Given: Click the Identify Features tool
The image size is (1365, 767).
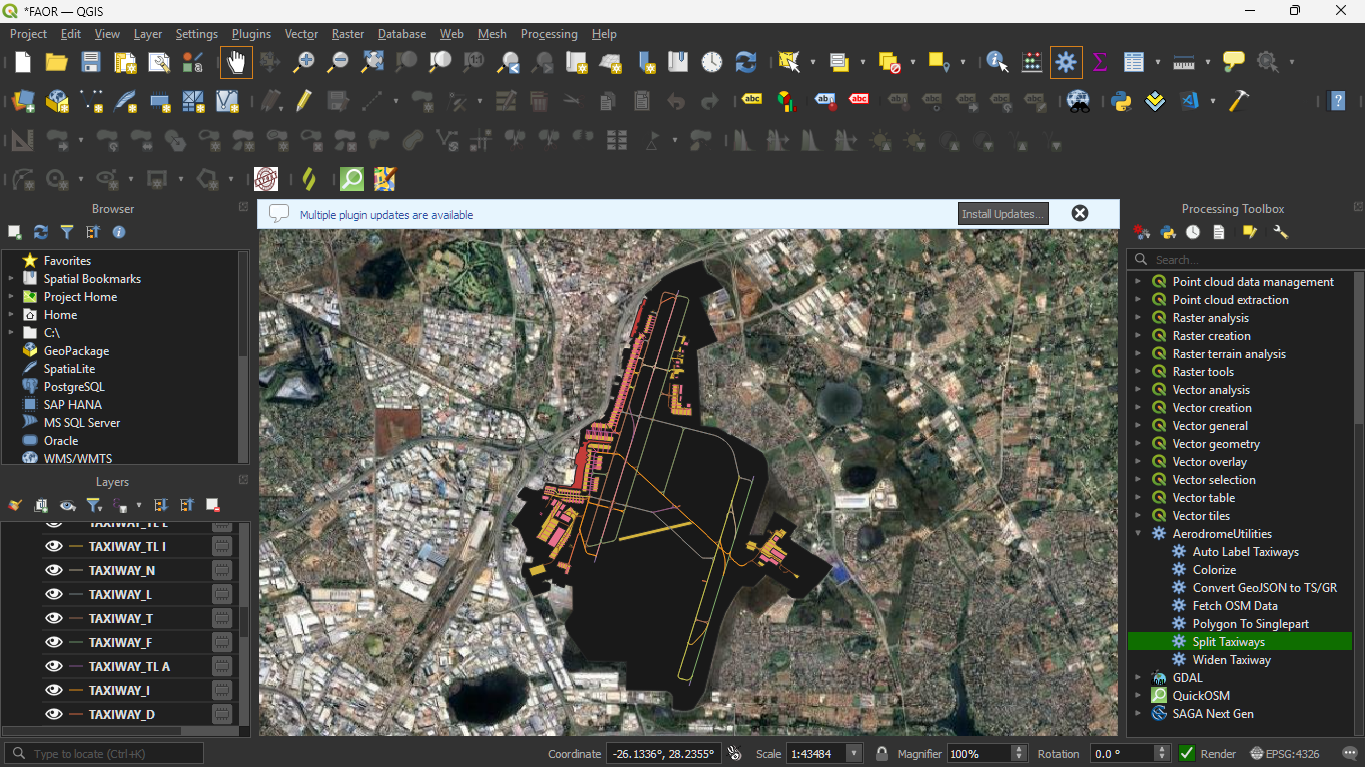Looking at the screenshot, I should click(x=997, y=62).
